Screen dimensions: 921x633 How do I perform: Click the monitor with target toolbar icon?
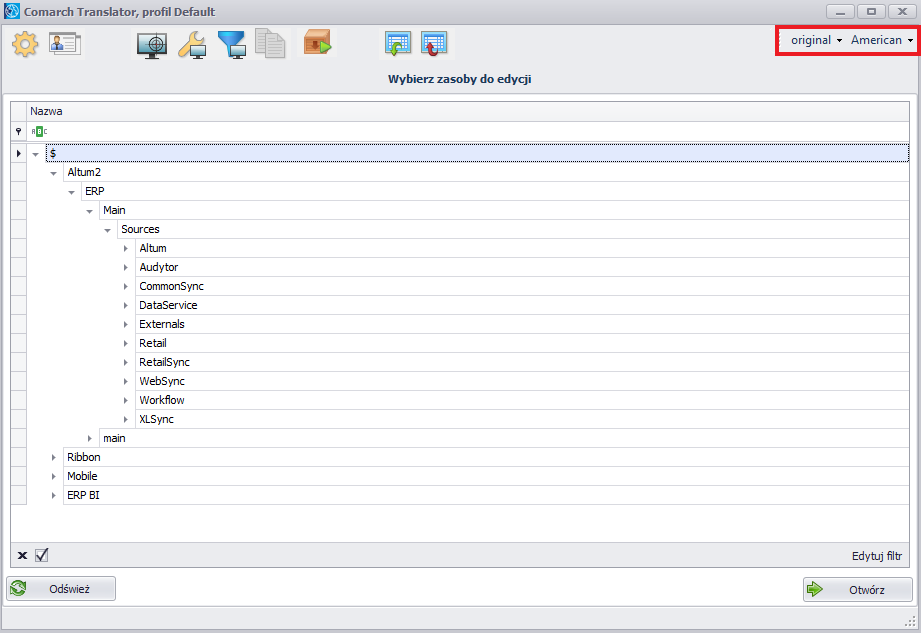click(x=152, y=45)
